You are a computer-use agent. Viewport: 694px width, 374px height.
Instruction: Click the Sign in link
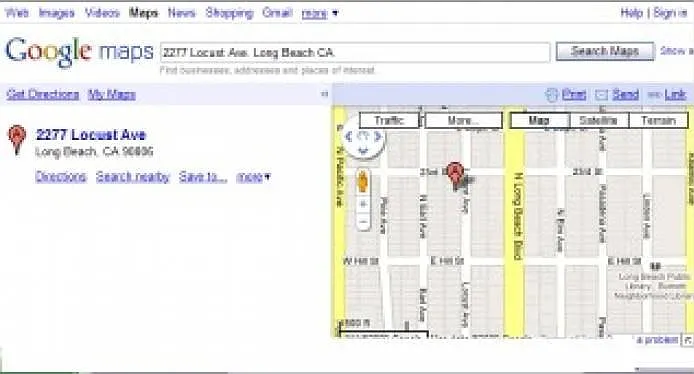tap(671, 13)
